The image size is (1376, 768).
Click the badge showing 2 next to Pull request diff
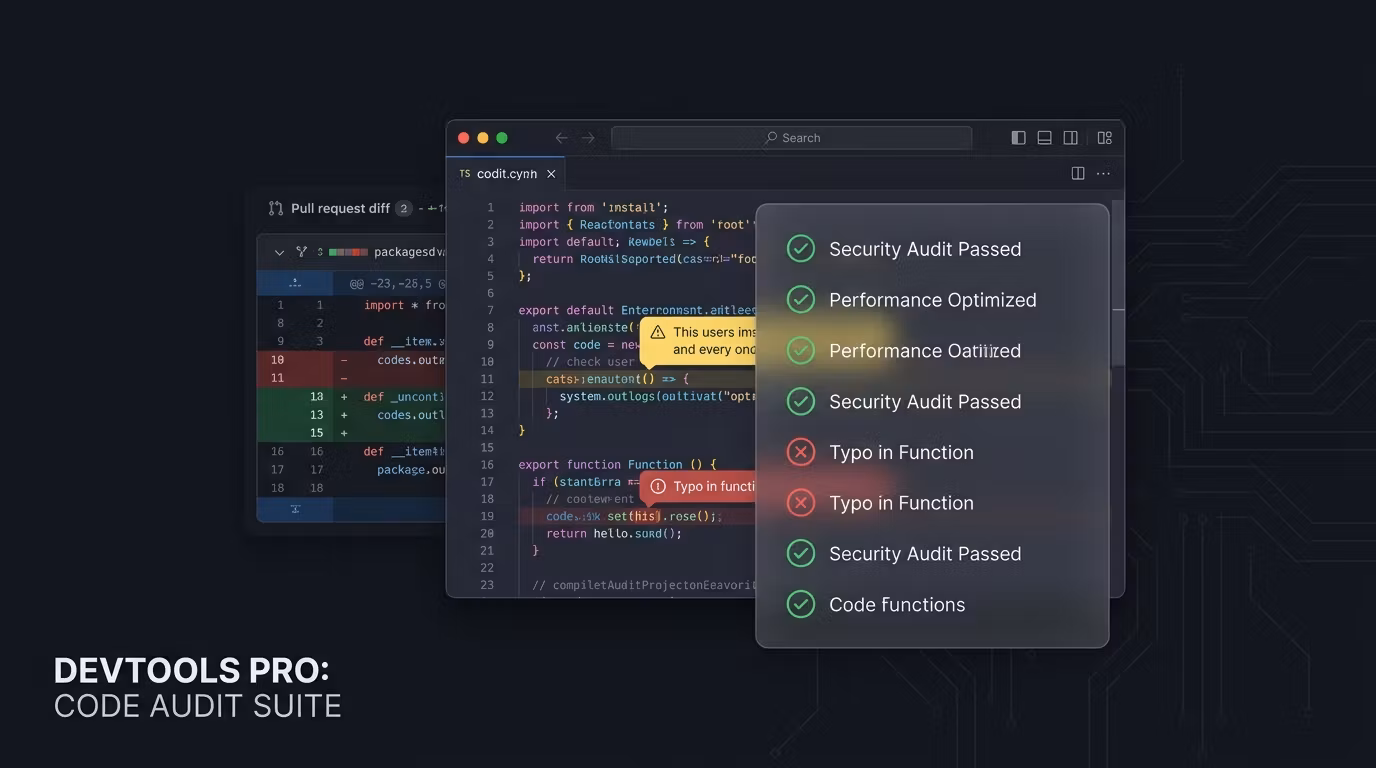click(x=404, y=208)
